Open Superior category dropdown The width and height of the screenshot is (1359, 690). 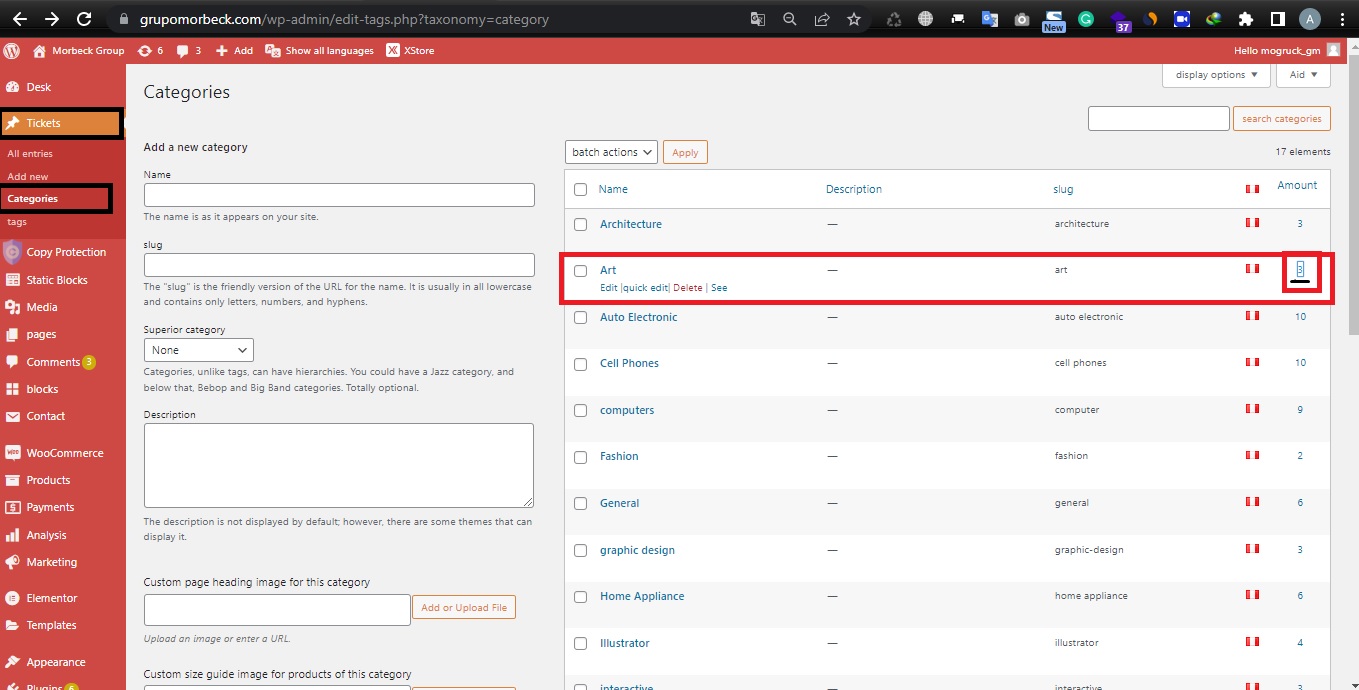pos(199,350)
